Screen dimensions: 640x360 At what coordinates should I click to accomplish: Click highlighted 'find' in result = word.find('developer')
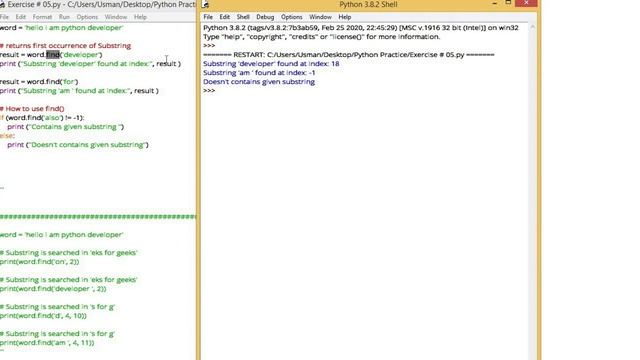tap(53, 55)
